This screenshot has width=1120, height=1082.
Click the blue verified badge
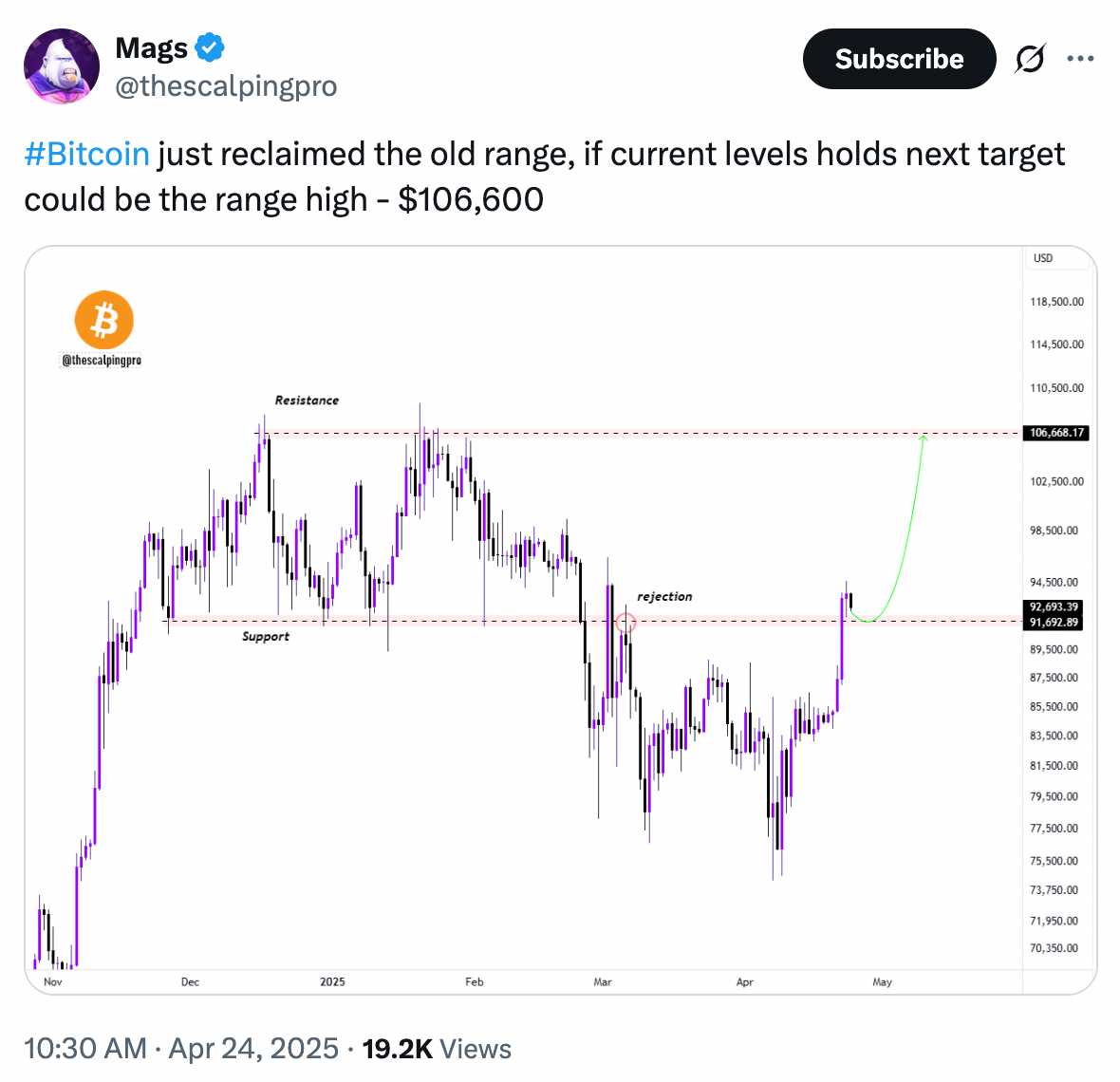(x=210, y=47)
